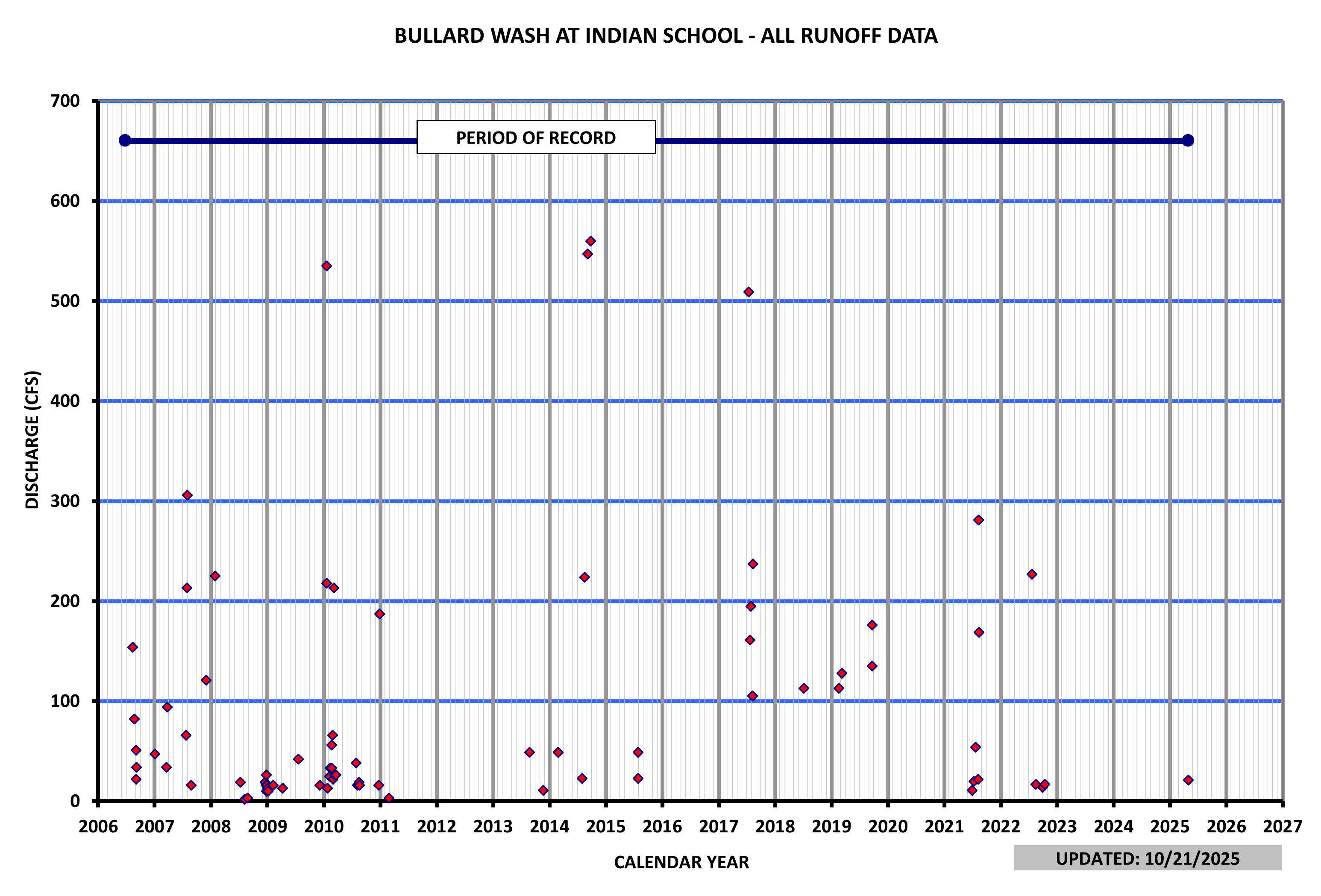Click lone diamond just above second blue gridline
1321x896 pixels.
(x=749, y=292)
